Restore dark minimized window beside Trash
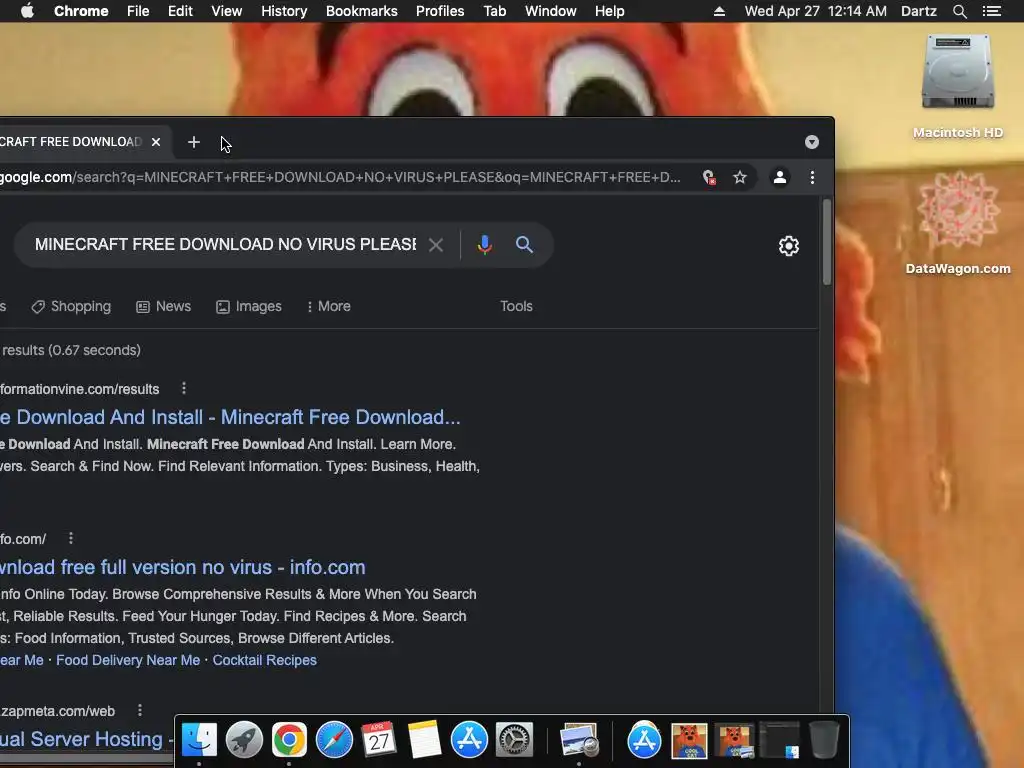Image resolution: width=1024 pixels, height=768 pixels. point(779,740)
